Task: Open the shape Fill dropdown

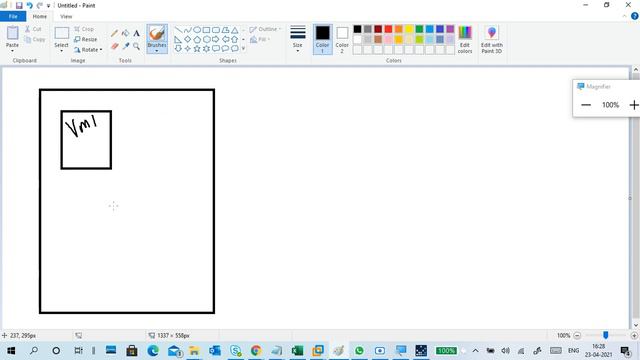Action: pos(260,39)
